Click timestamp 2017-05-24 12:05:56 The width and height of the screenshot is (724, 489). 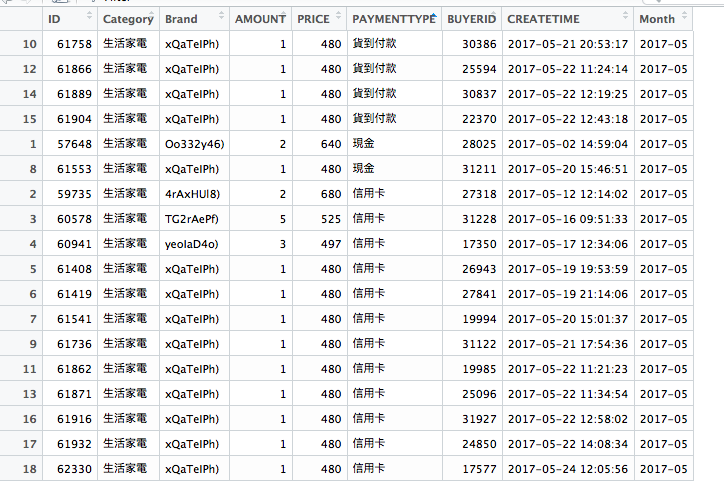tap(568, 469)
